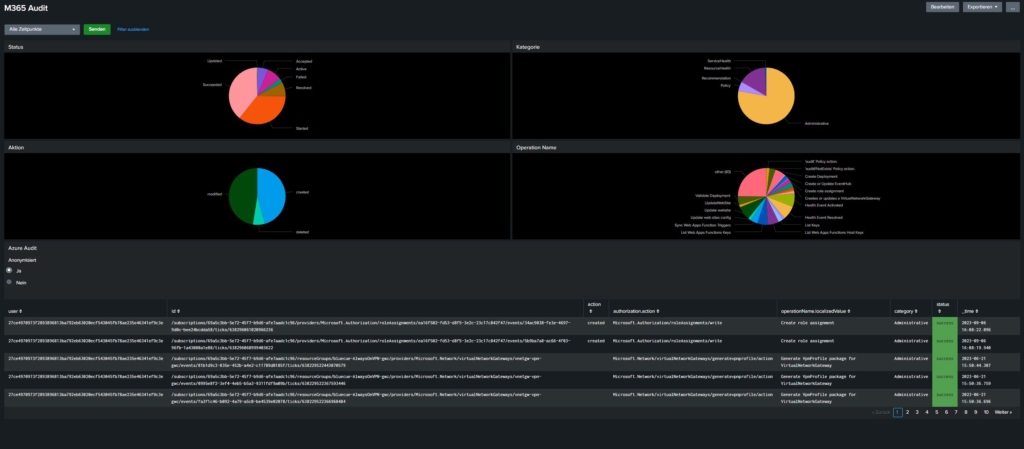Sort table by the category column header

(905, 311)
